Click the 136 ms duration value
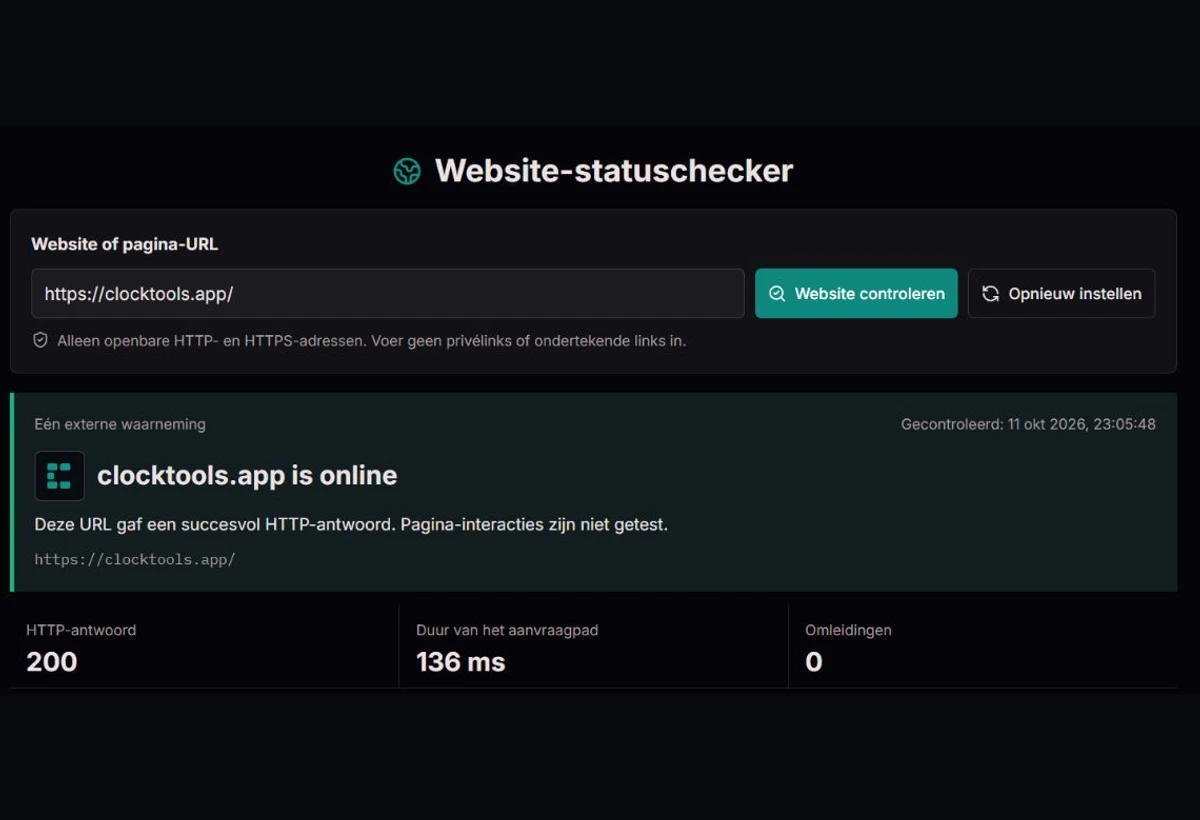The image size is (1200, 820). pyautogui.click(x=461, y=662)
